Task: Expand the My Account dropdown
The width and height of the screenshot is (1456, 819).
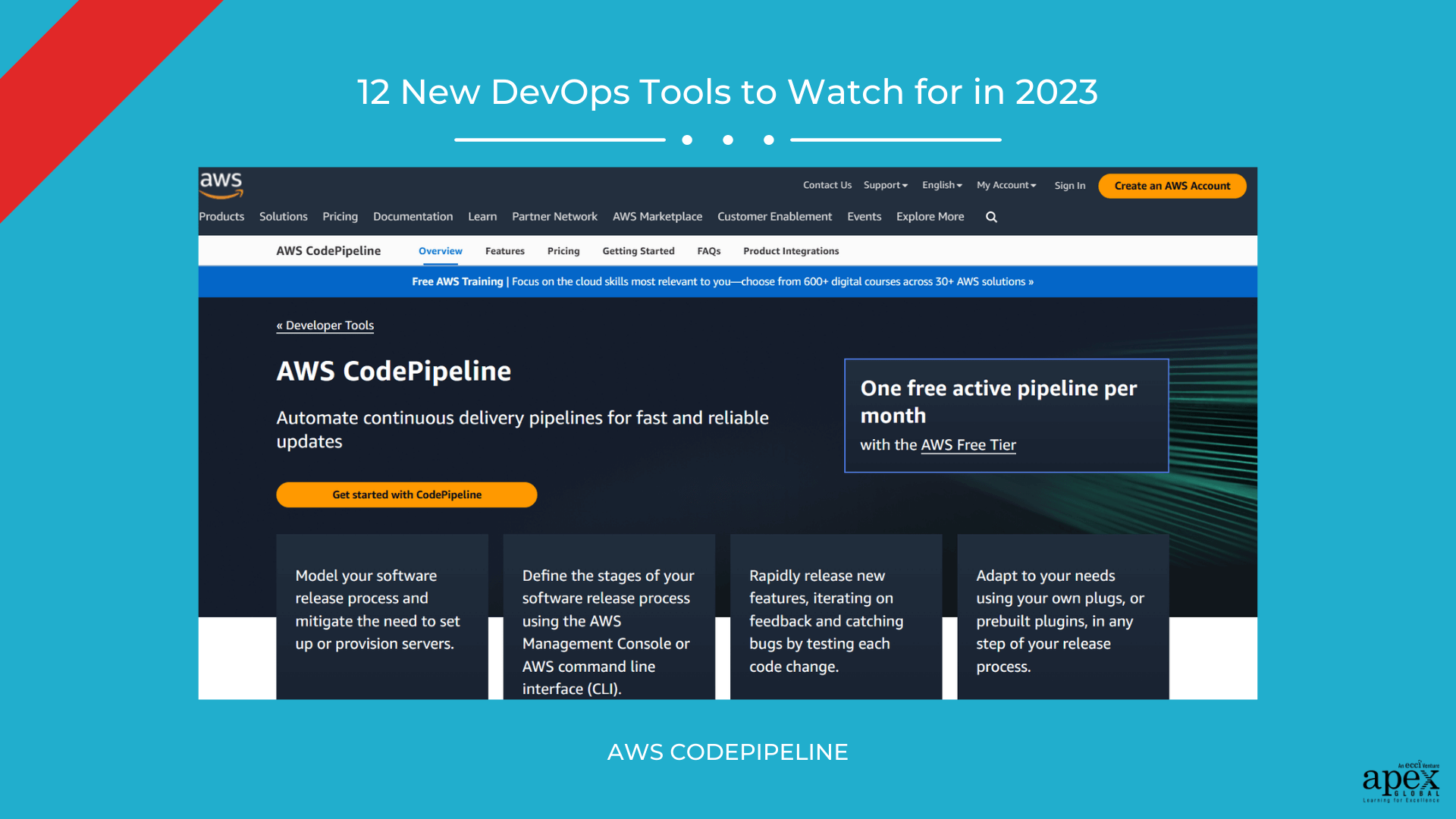Action: coord(1006,185)
